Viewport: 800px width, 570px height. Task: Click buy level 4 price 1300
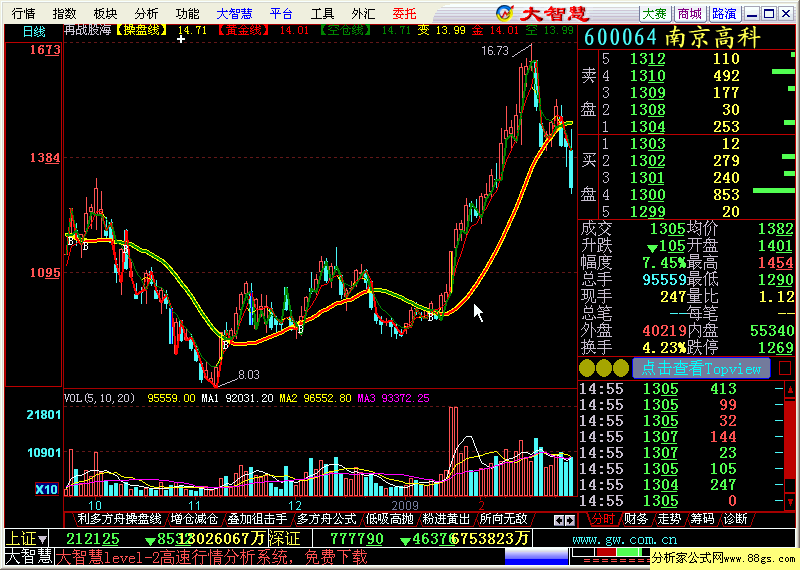647,194
